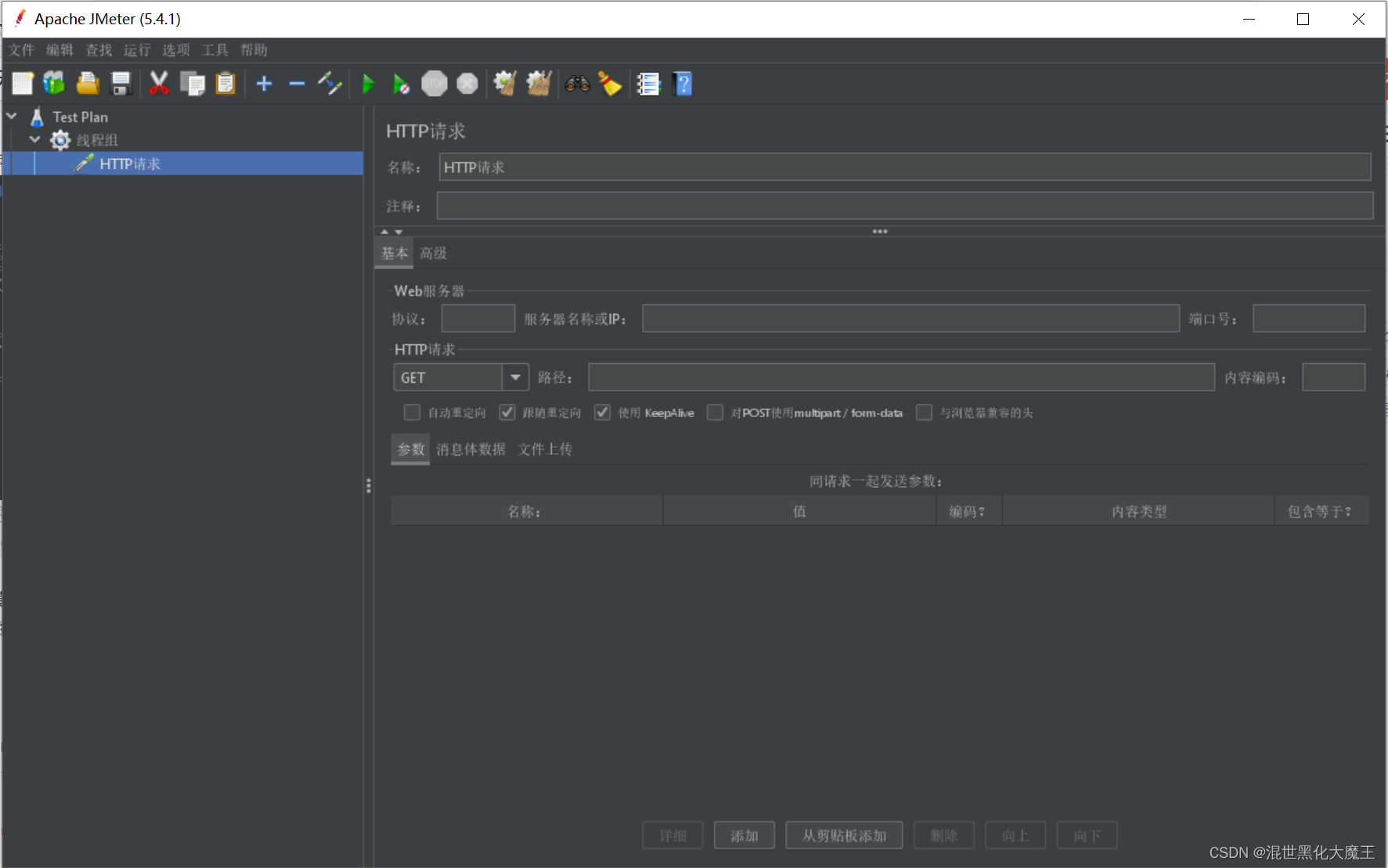The image size is (1388, 868).
Task: Collapse all nodes with minus icon
Action: point(297,83)
